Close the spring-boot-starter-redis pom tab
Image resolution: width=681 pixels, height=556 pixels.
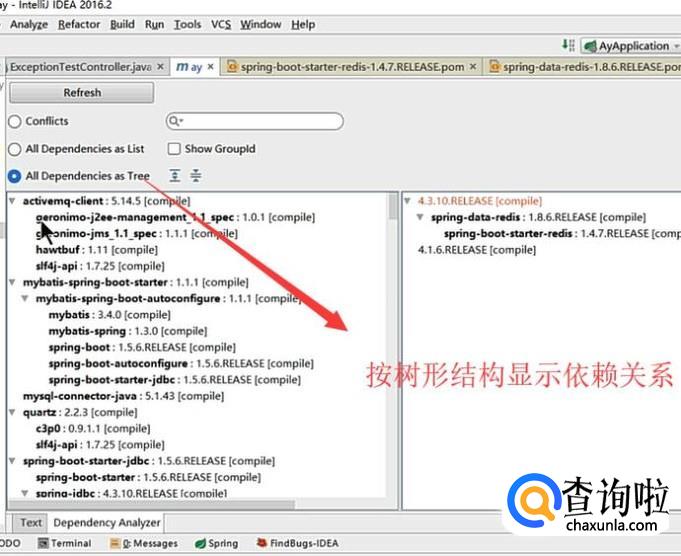473,66
